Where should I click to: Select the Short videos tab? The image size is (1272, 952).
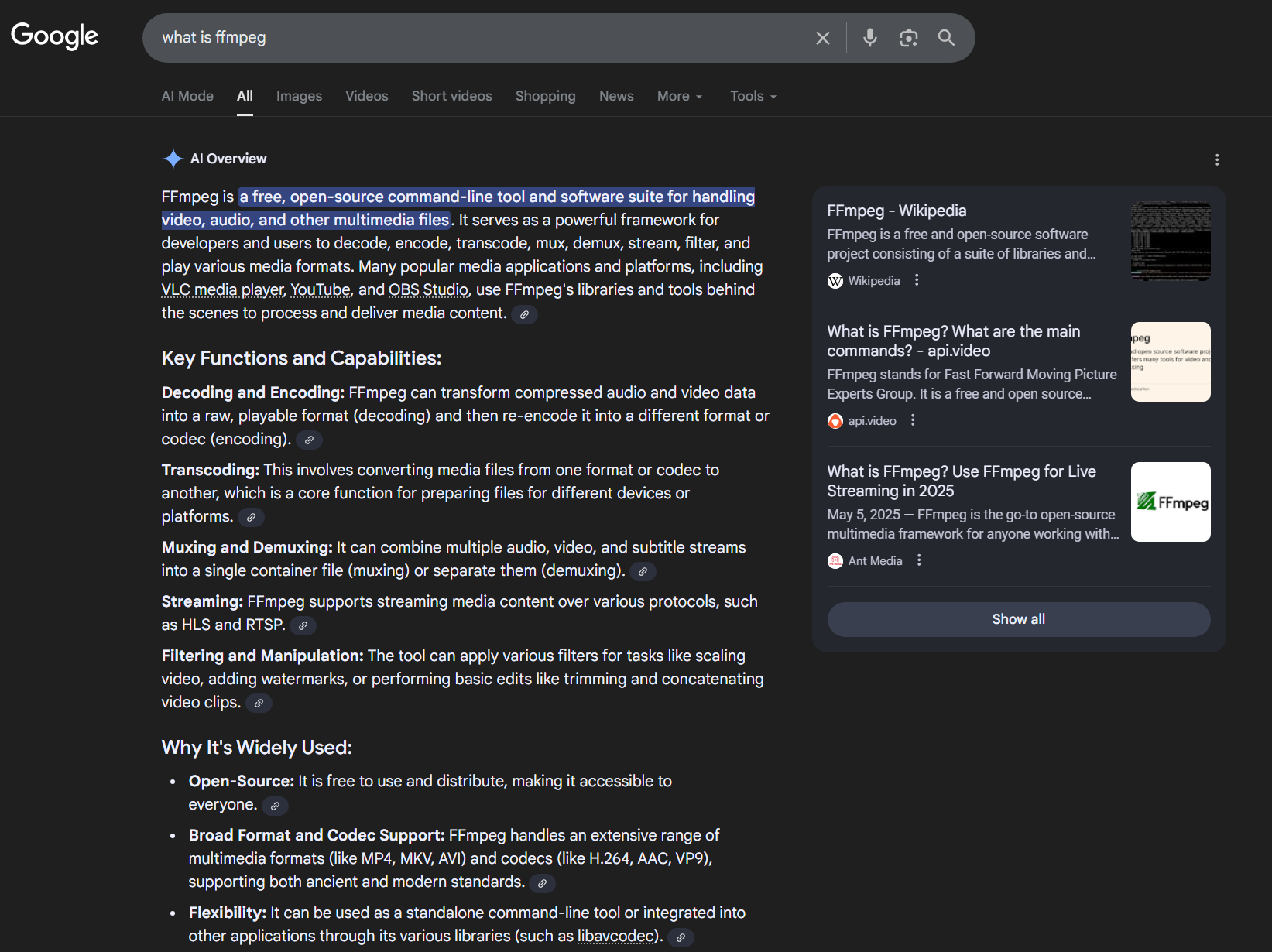(451, 96)
